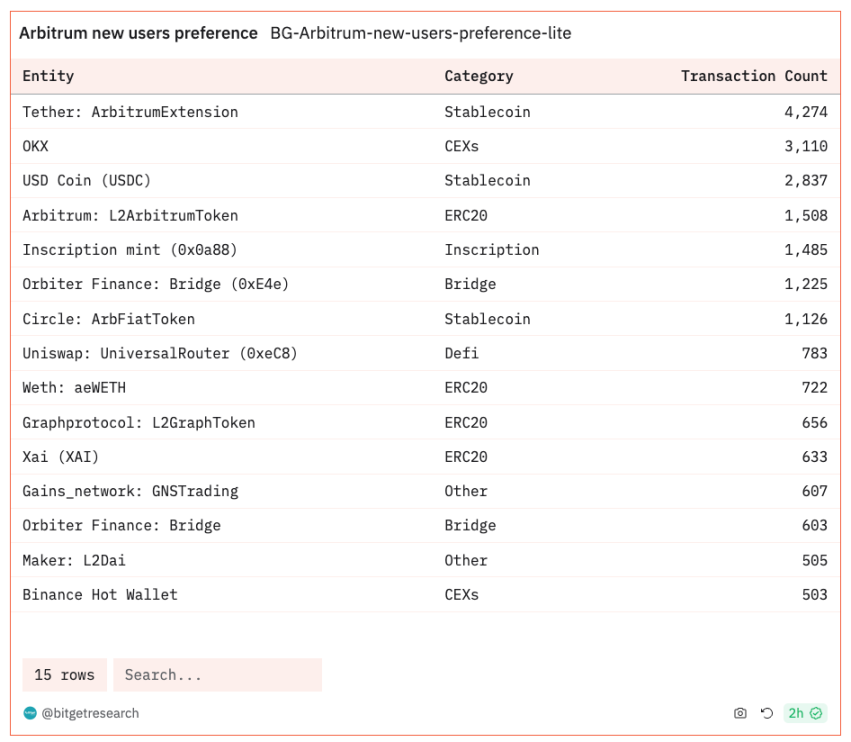Click the bitgetresearch avatar icon
Image resolution: width=851 pixels, height=742 pixels.
pyautogui.click(x=30, y=713)
